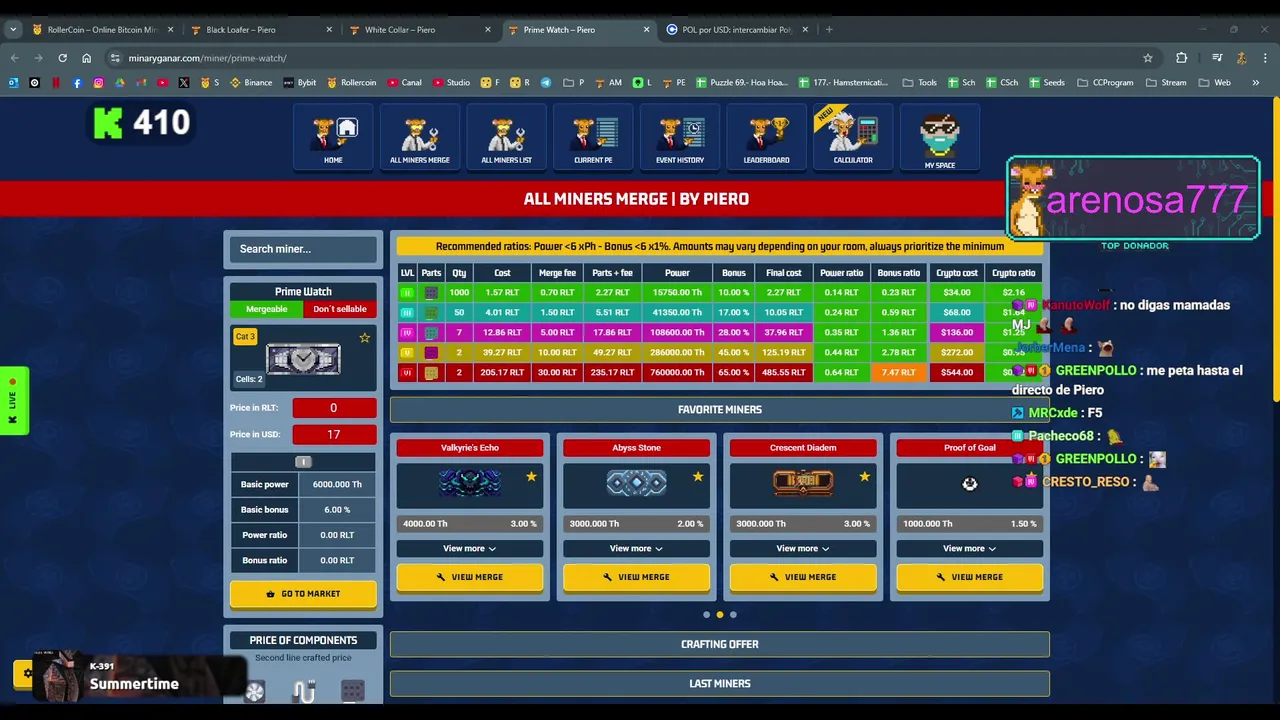Viewport: 1280px width, 720px height.
Task: Open the LEADERBOARD trophy icon
Action: (x=766, y=138)
